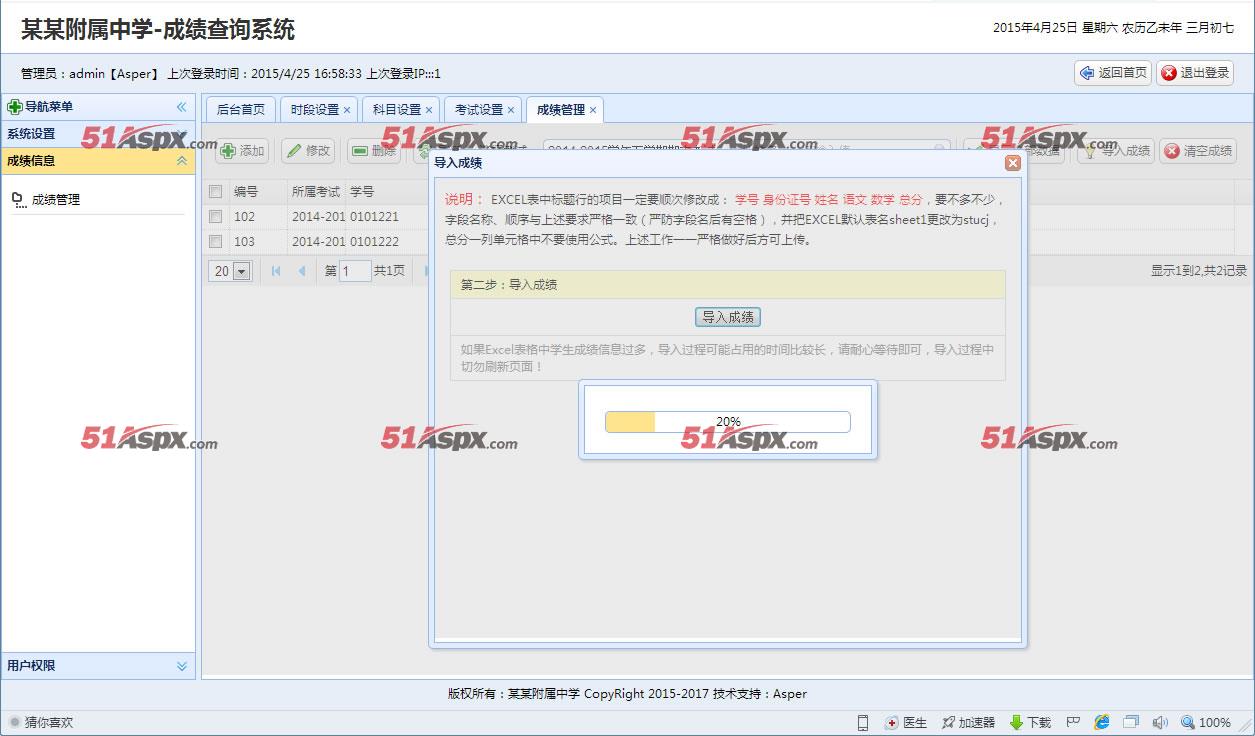Open the 系统设置 section
Screen dimensions: 1255x736
(x=98, y=134)
